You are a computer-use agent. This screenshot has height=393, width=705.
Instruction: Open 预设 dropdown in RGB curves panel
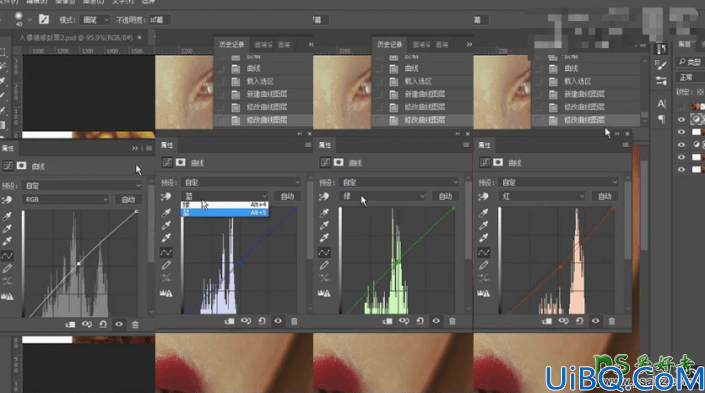point(81,186)
